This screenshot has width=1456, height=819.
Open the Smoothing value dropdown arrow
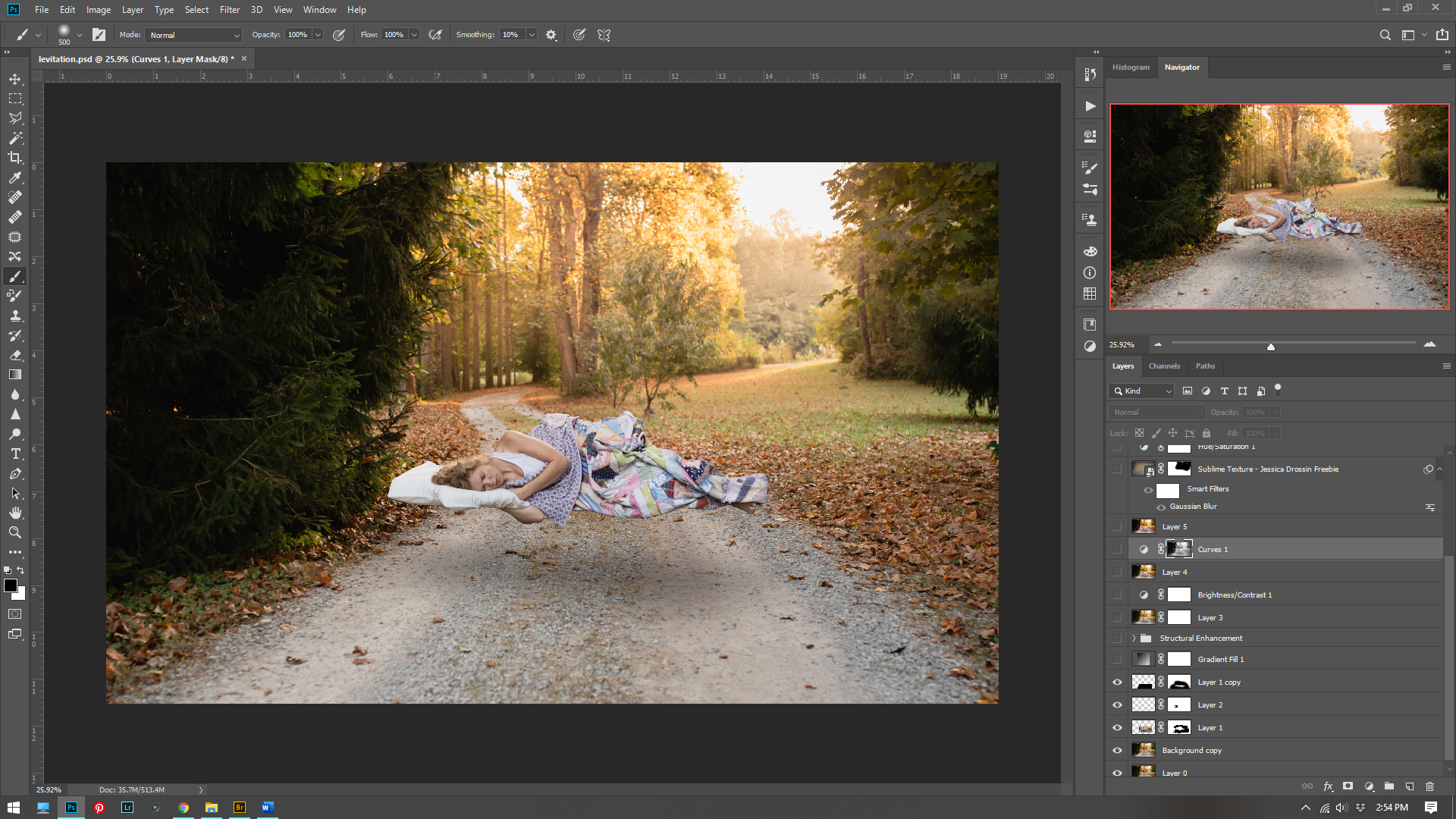pyautogui.click(x=532, y=35)
